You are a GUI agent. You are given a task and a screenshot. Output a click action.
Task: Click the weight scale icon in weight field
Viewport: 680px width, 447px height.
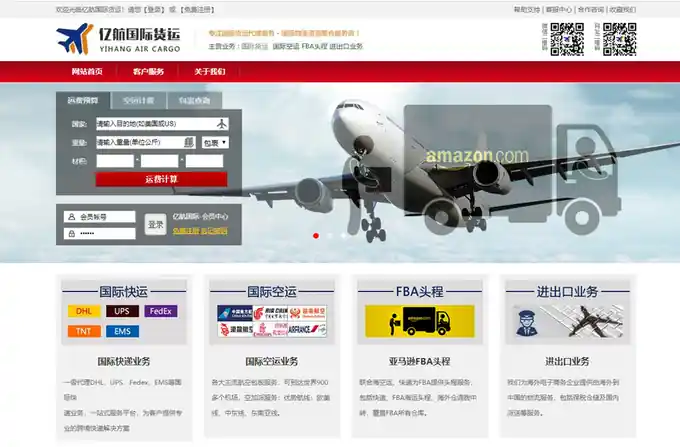[x=189, y=142]
